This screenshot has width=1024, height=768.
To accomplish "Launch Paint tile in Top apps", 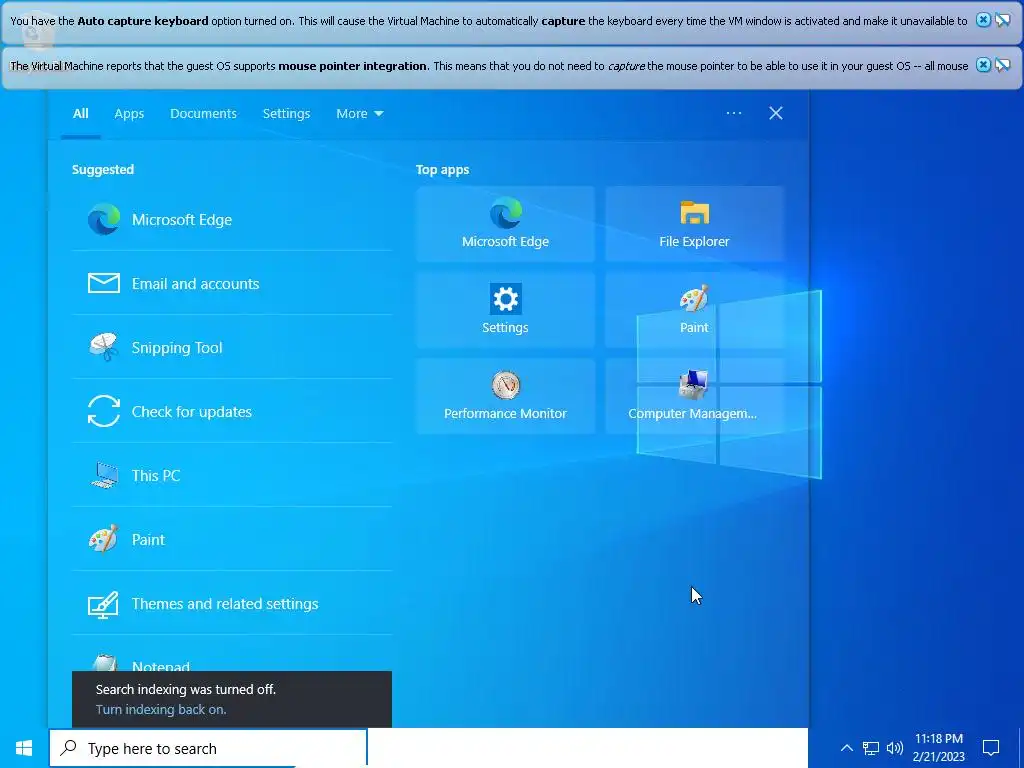I will (694, 310).
